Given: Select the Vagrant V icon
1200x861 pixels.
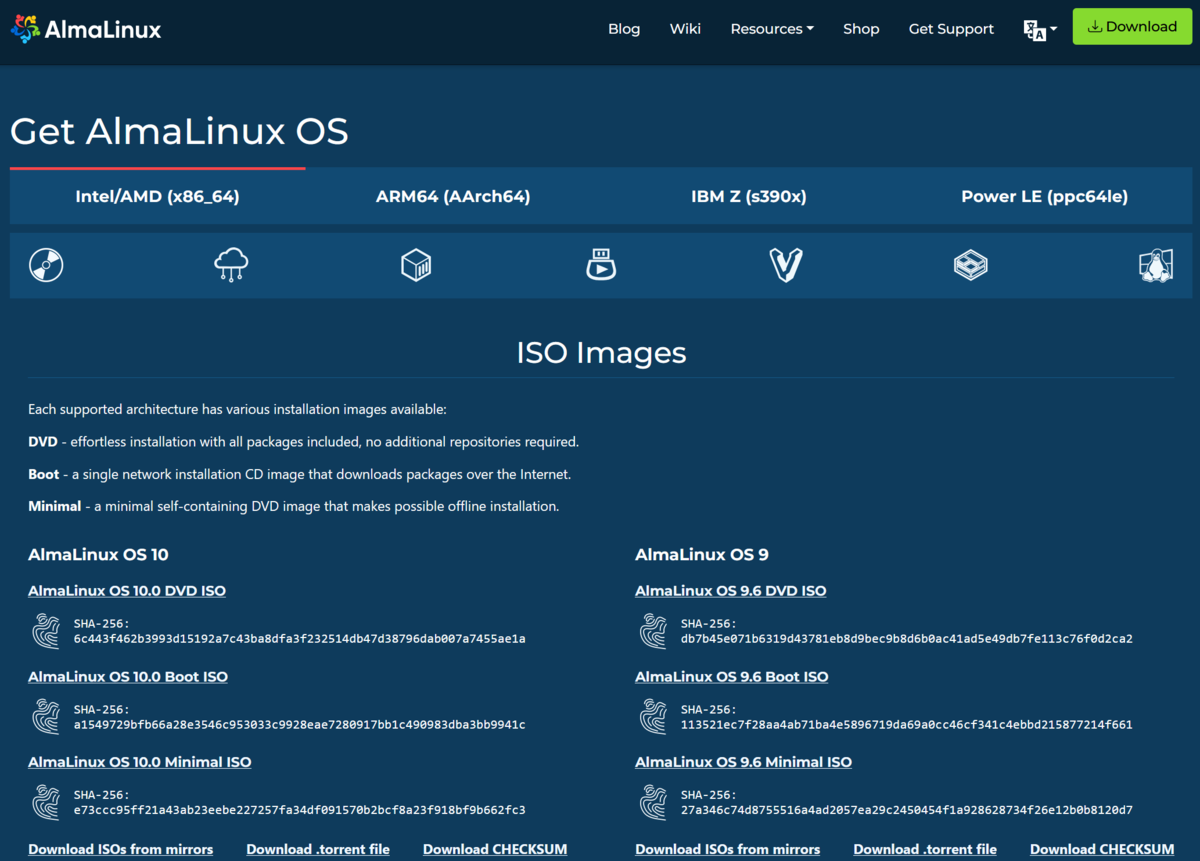Looking at the screenshot, I should coord(786,265).
